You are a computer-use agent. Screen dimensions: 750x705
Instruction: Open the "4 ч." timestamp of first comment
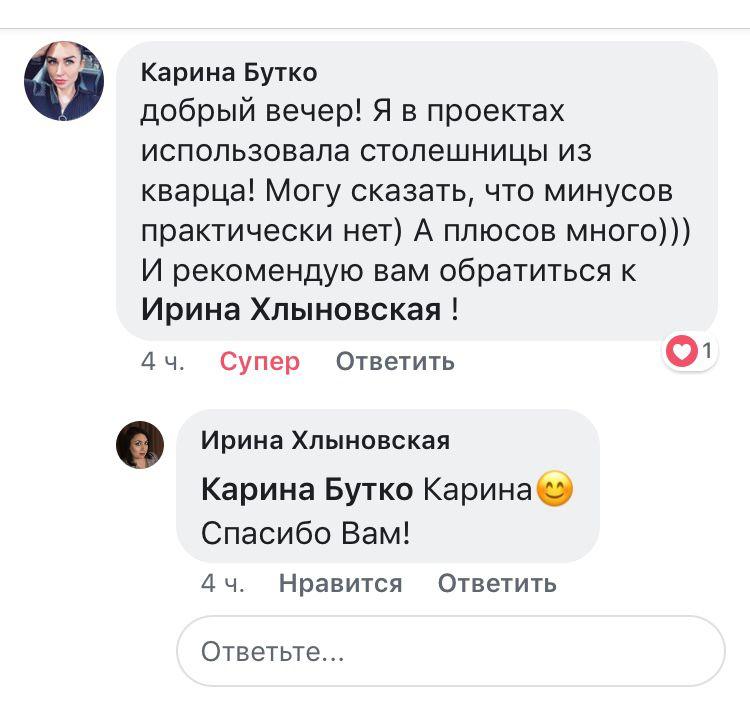(163, 361)
